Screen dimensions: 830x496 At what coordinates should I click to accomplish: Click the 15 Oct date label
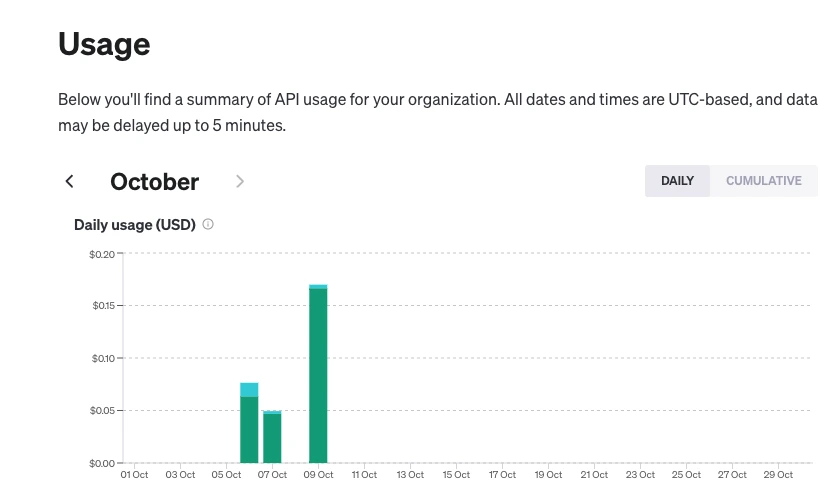tap(456, 475)
